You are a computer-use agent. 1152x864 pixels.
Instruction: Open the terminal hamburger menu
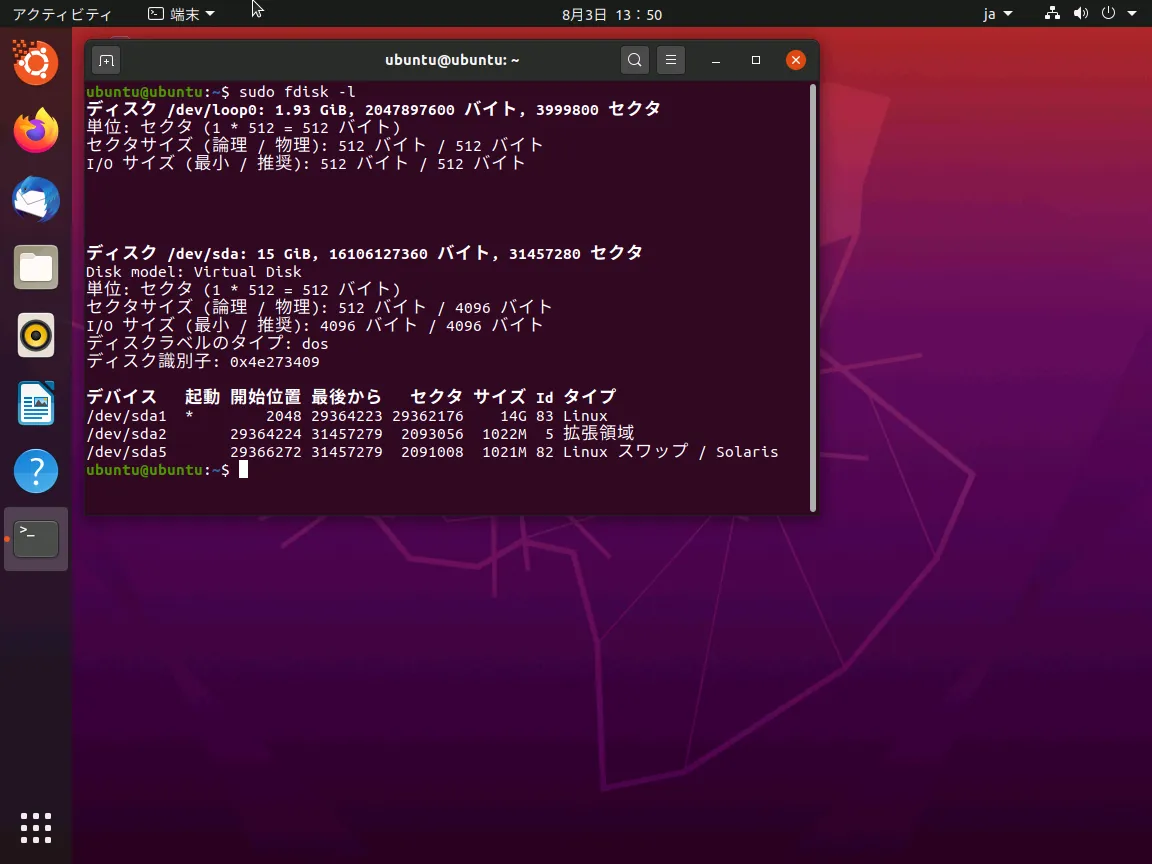click(671, 60)
